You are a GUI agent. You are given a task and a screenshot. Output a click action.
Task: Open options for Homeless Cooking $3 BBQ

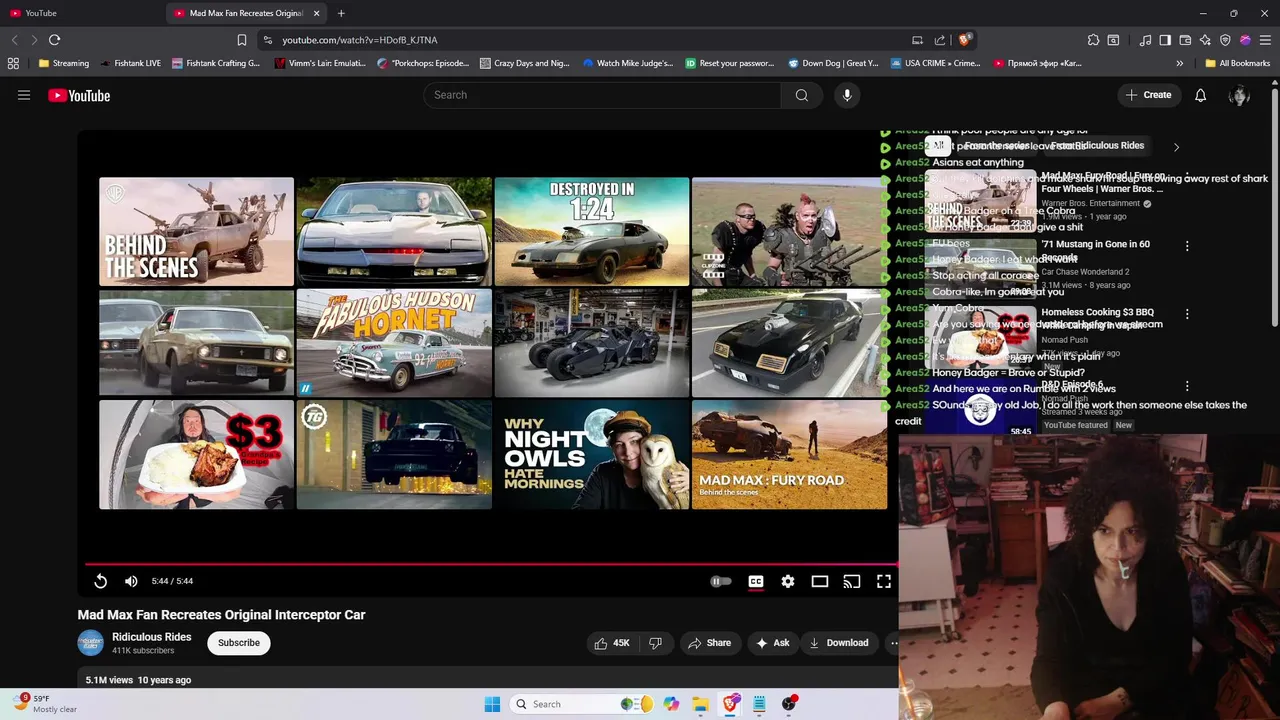(x=1187, y=313)
